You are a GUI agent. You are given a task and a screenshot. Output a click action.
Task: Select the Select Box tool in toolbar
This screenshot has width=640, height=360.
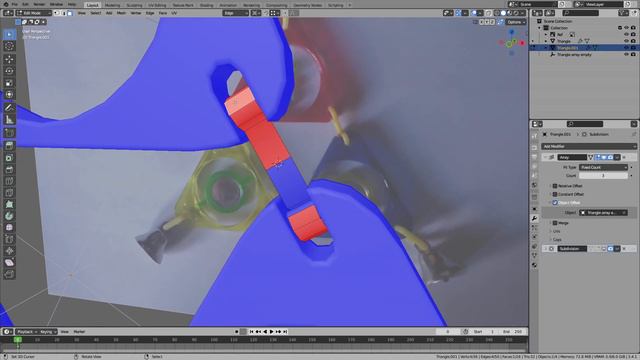pyautogui.click(x=9, y=34)
